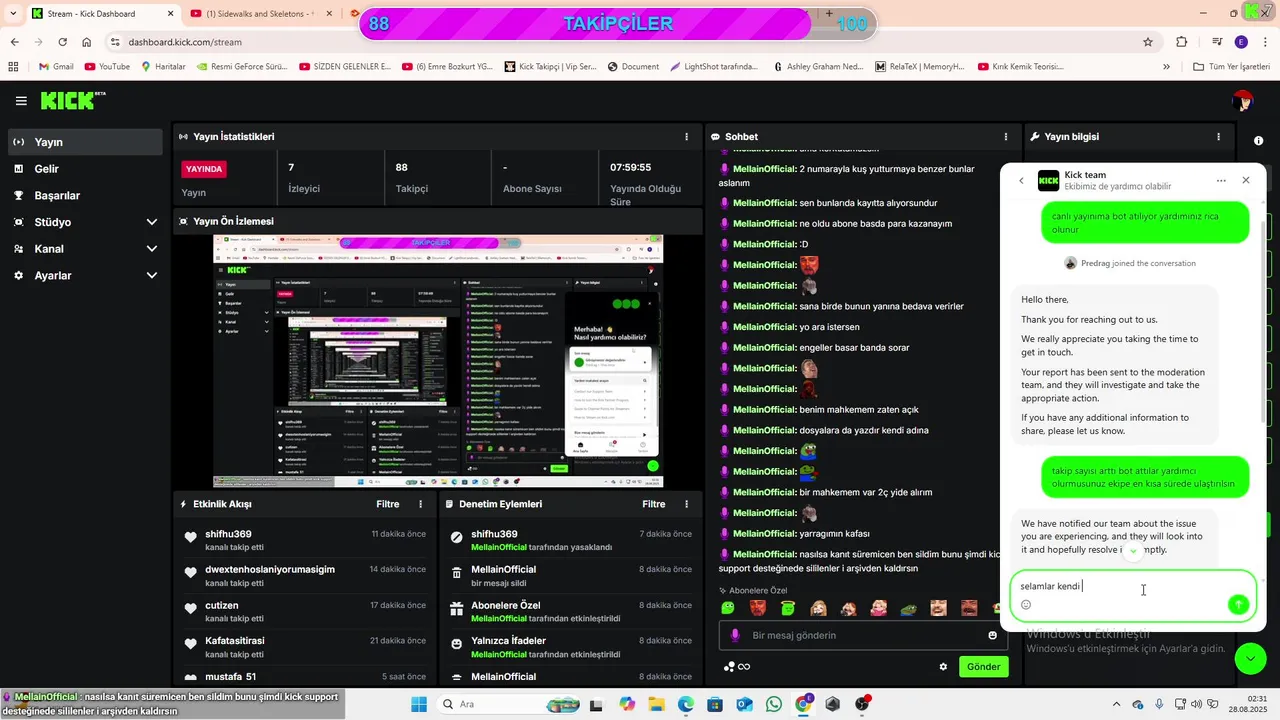The width and height of the screenshot is (1280, 720).
Task: Open Denetim Eylemleri panel options menu
Action: pyautogui.click(x=686, y=504)
